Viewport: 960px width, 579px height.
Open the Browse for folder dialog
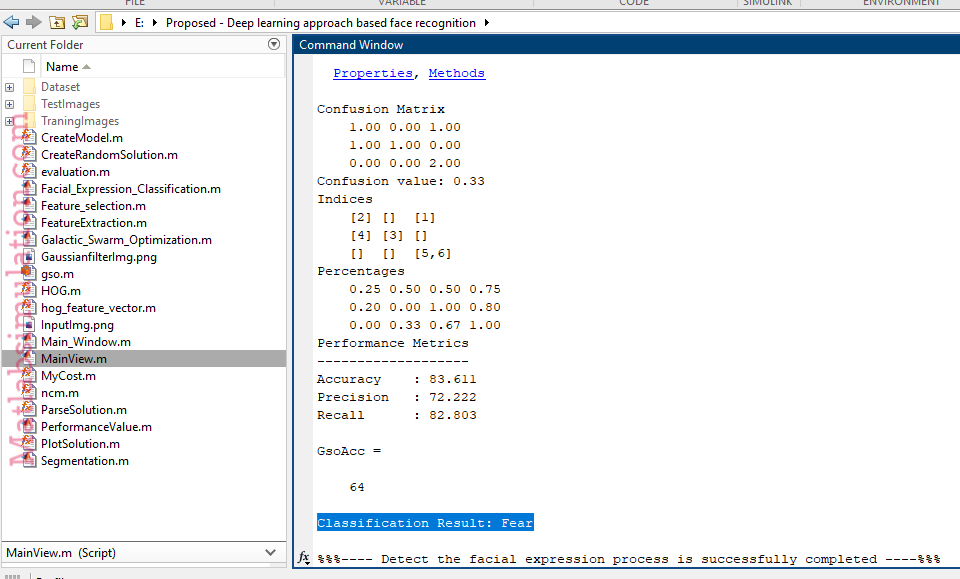point(80,23)
